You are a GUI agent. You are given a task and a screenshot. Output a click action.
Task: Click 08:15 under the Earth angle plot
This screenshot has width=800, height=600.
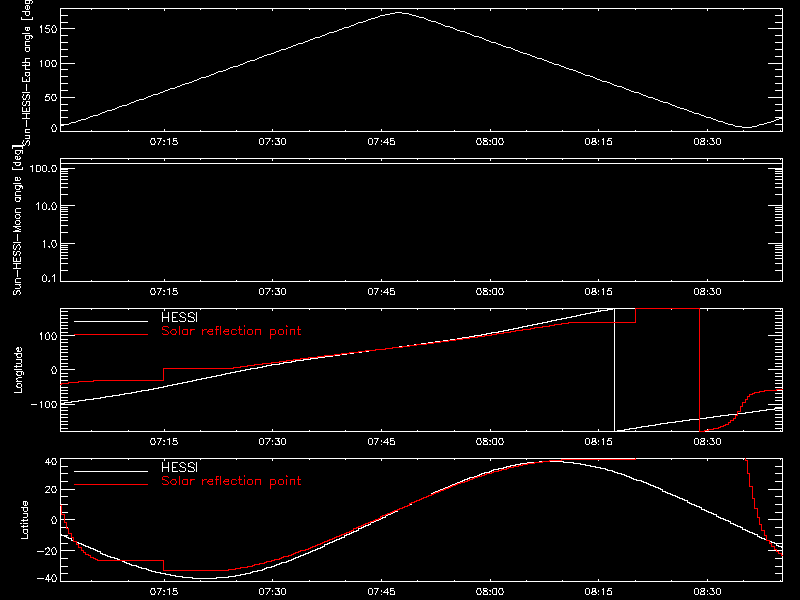598,142
